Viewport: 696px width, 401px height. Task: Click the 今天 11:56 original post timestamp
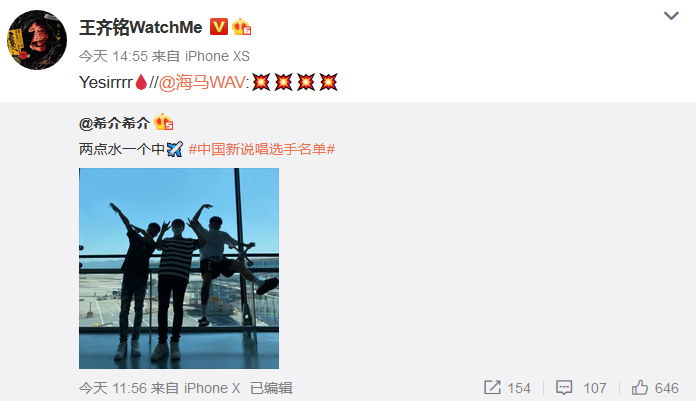(x=113, y=388)
